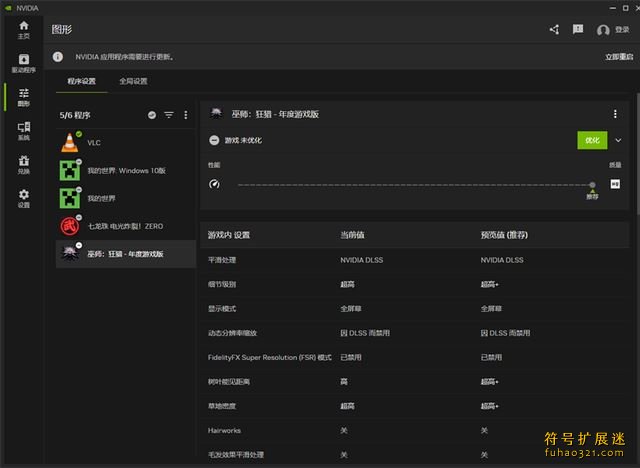Click the Witcher wolf icon in game header
Viewport: 640px width, 468px height.
coord(216,113)
